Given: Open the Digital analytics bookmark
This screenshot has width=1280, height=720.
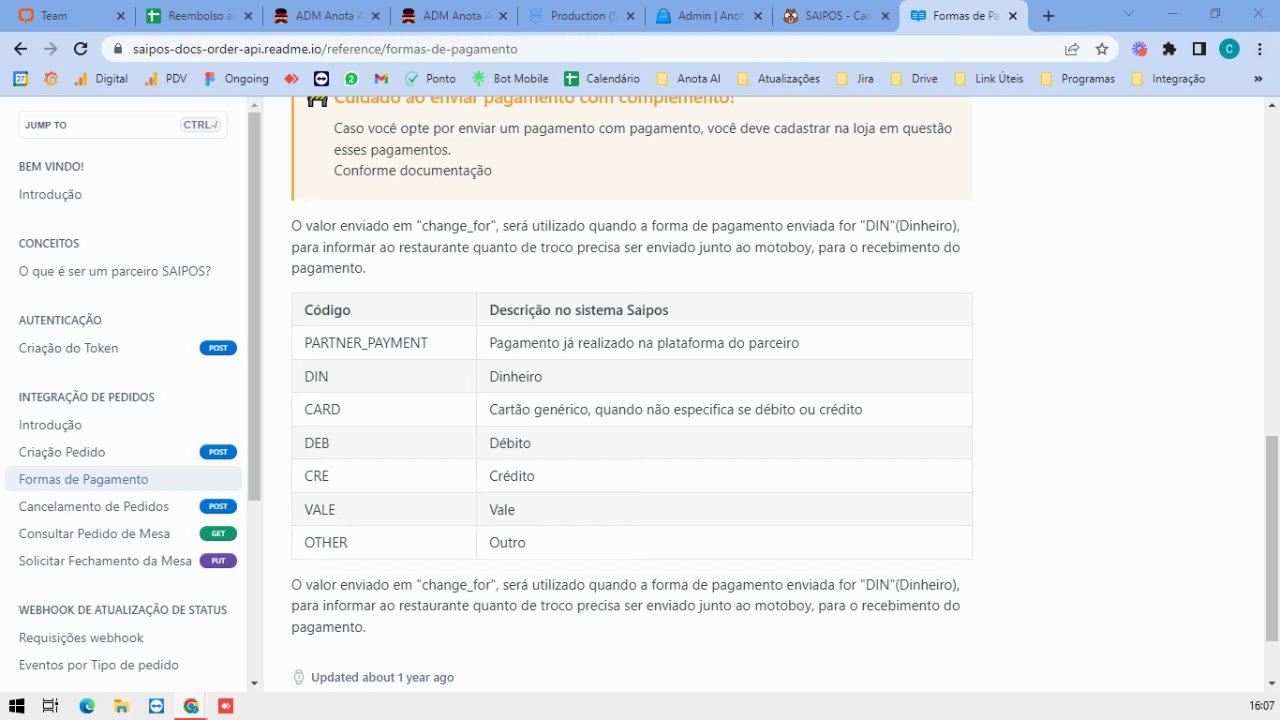Looking at the screenshot, I should pyautogui.click(x=101, y=78).
